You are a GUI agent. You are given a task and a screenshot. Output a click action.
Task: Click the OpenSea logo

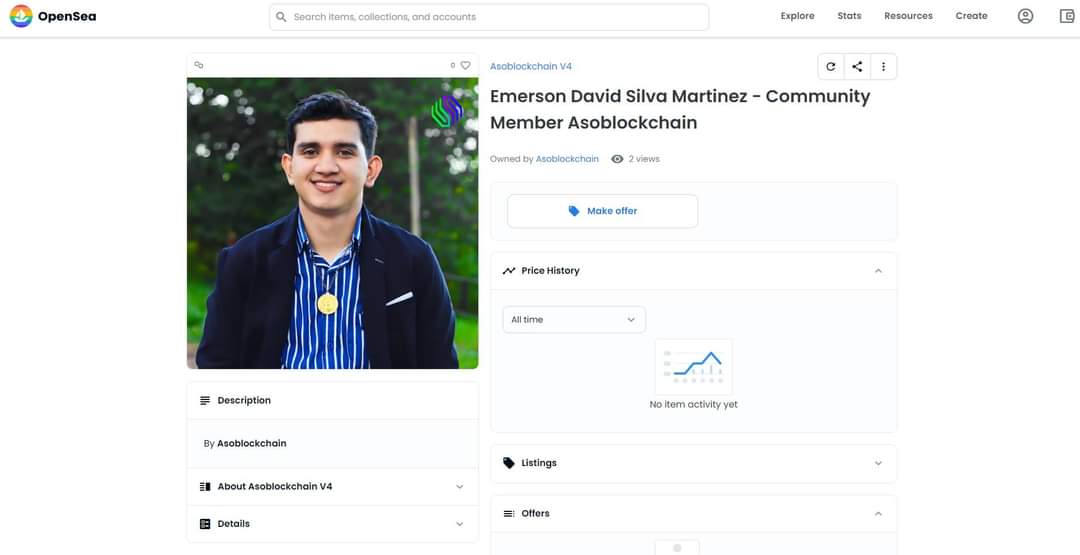click(x=53, y=16)
